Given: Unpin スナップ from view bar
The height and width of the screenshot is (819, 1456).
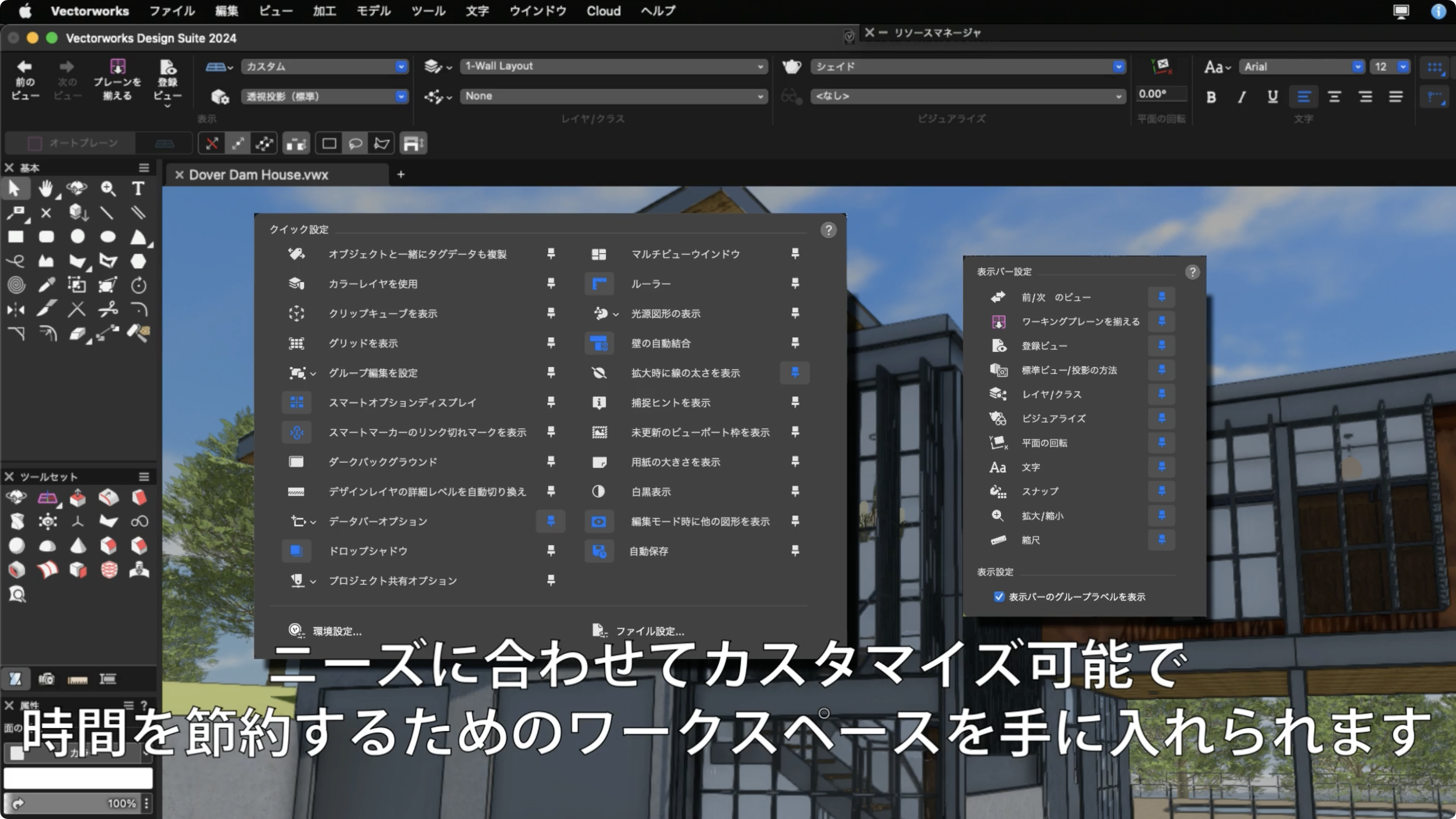Looking at the screenshot, I should pyautogui.click(x=1161, y=491).
